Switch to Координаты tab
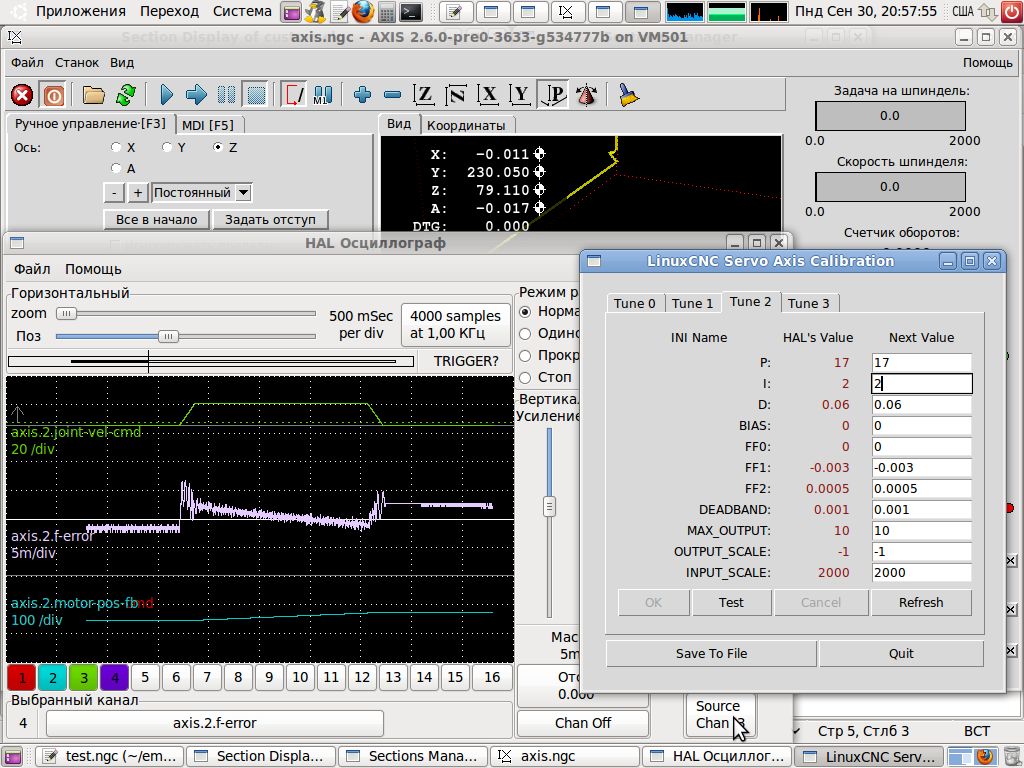The image size is (1024, 768). [466, 125]
